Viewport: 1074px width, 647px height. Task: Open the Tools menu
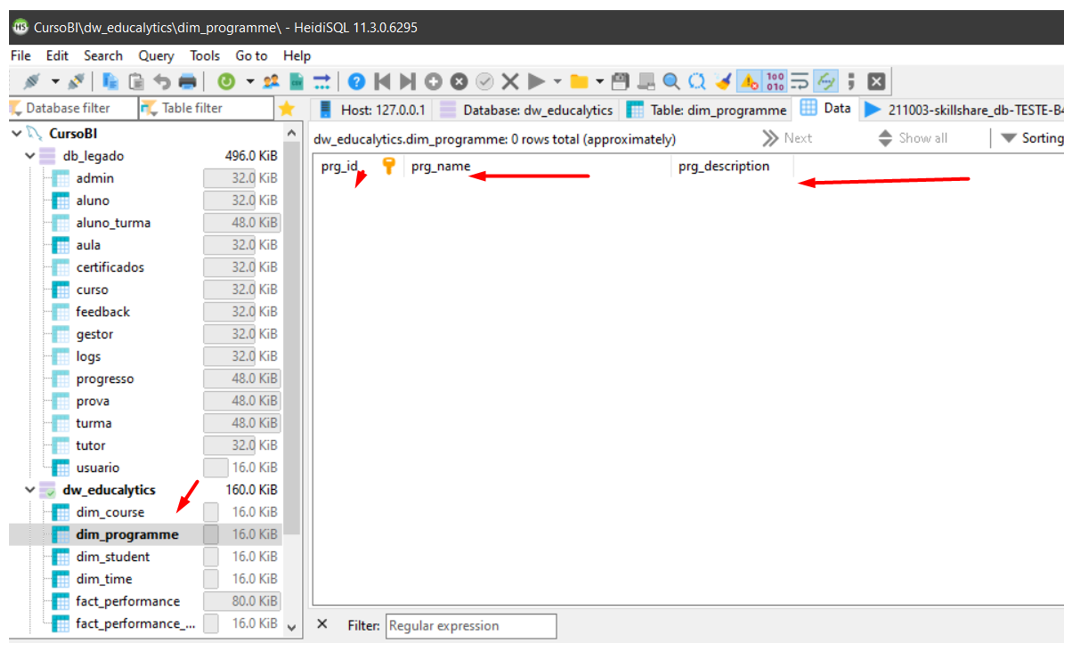tap(205, 56)
